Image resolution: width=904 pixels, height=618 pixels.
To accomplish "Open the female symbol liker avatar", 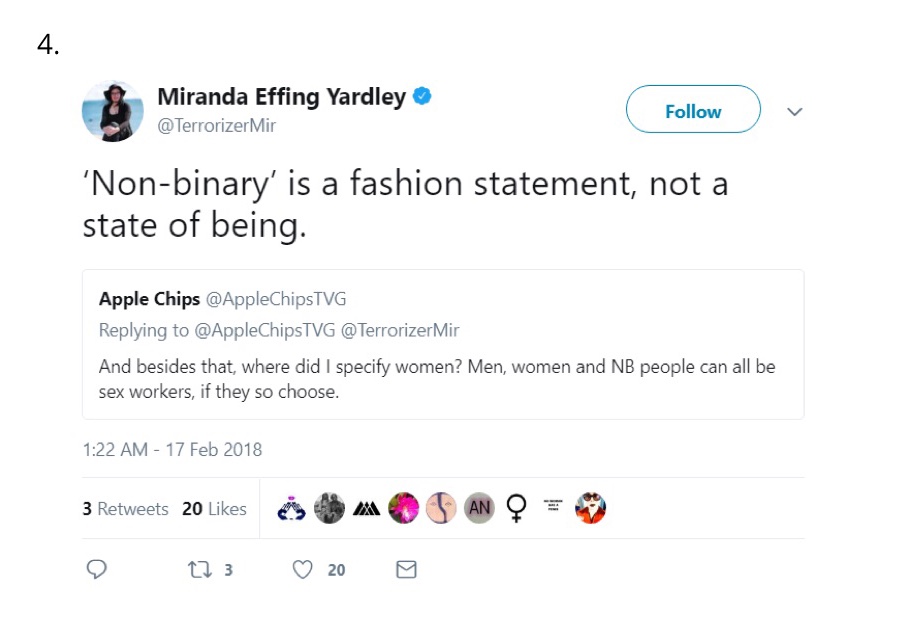I will 516,508.
